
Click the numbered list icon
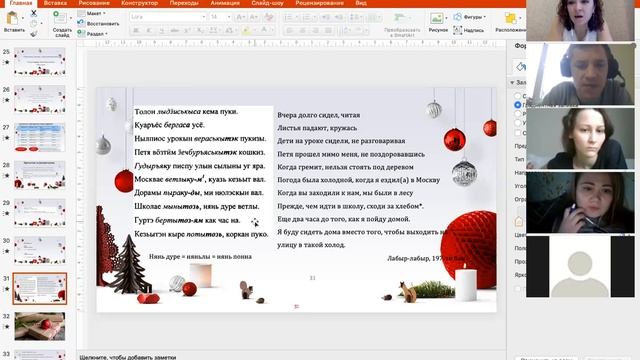[x=306, y=17]
